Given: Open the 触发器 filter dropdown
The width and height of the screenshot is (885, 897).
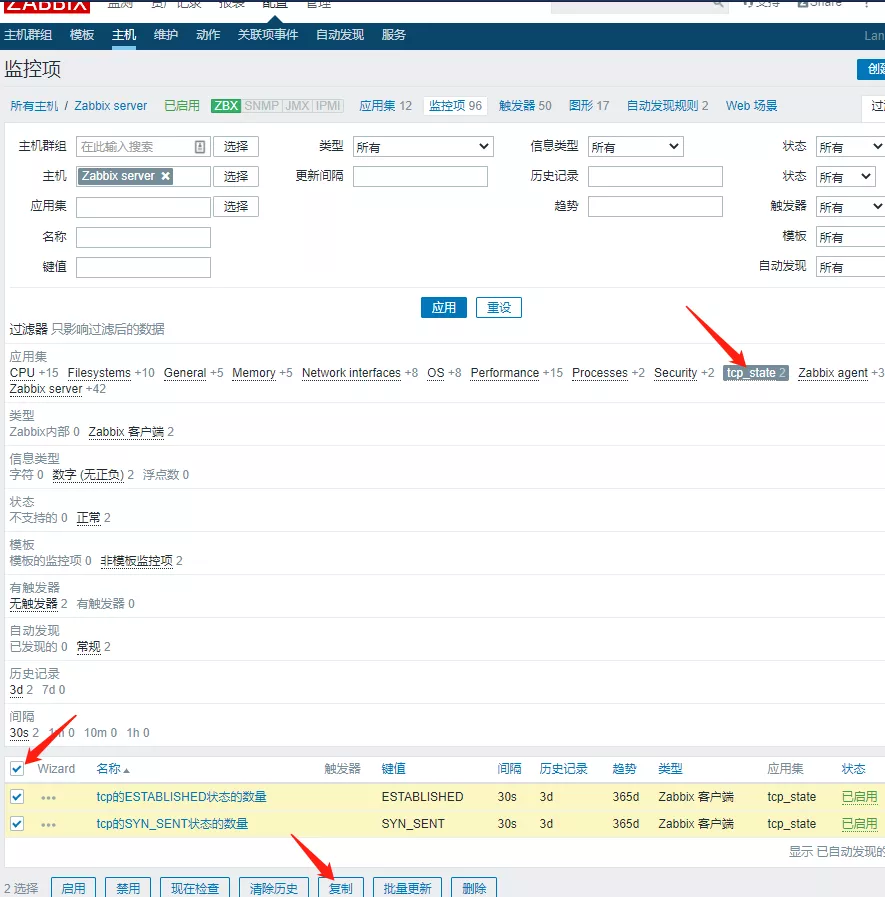Looking at the screenshot, I should [849, 207].
